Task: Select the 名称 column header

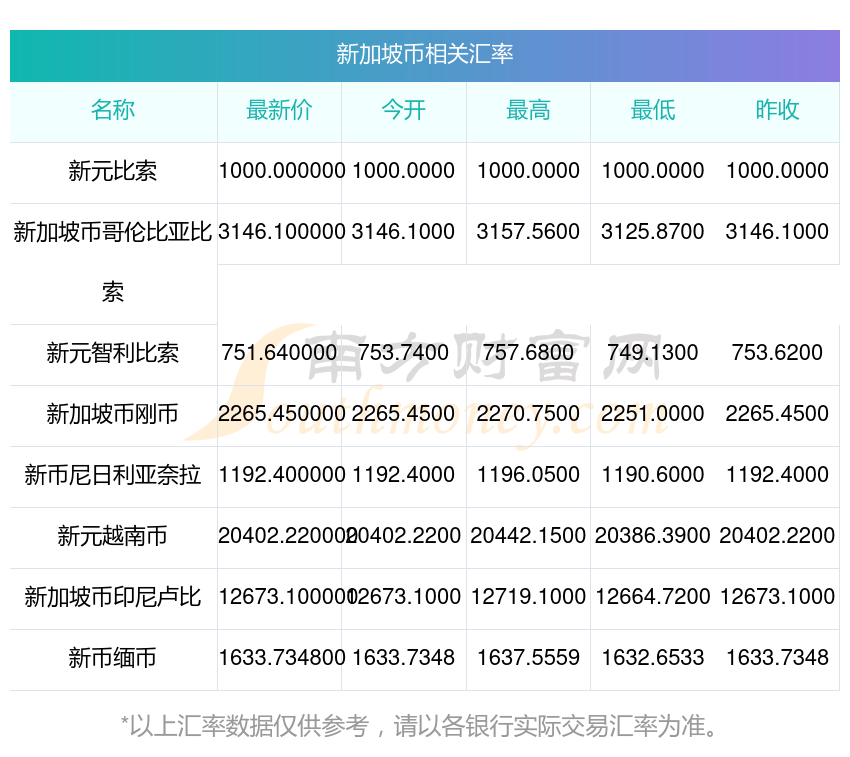Action: pos(113,110)
